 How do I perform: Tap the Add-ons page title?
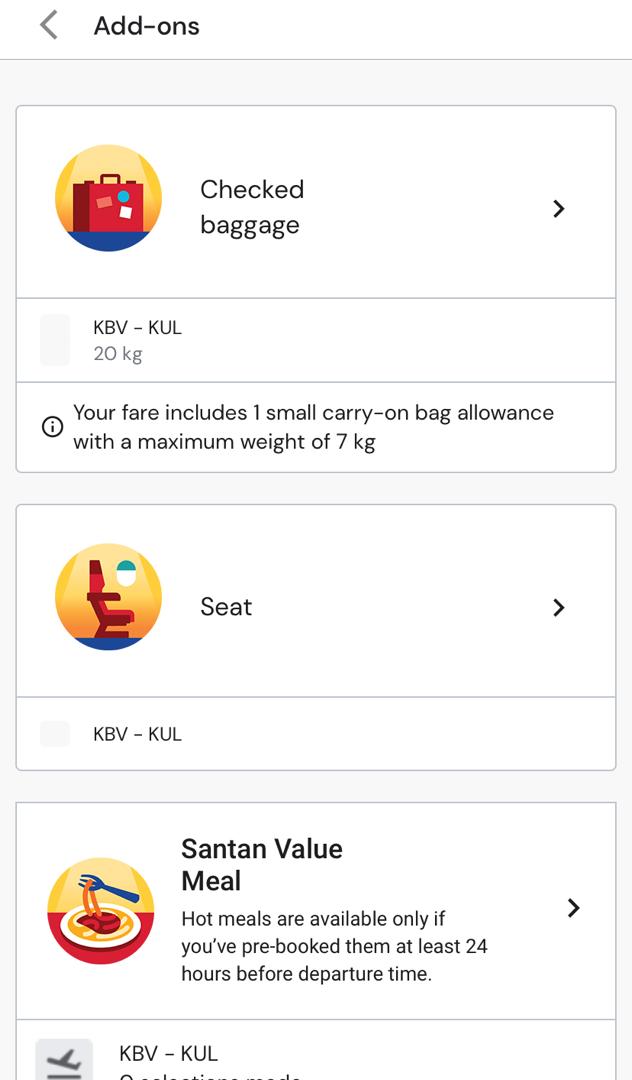pos(147,26)
